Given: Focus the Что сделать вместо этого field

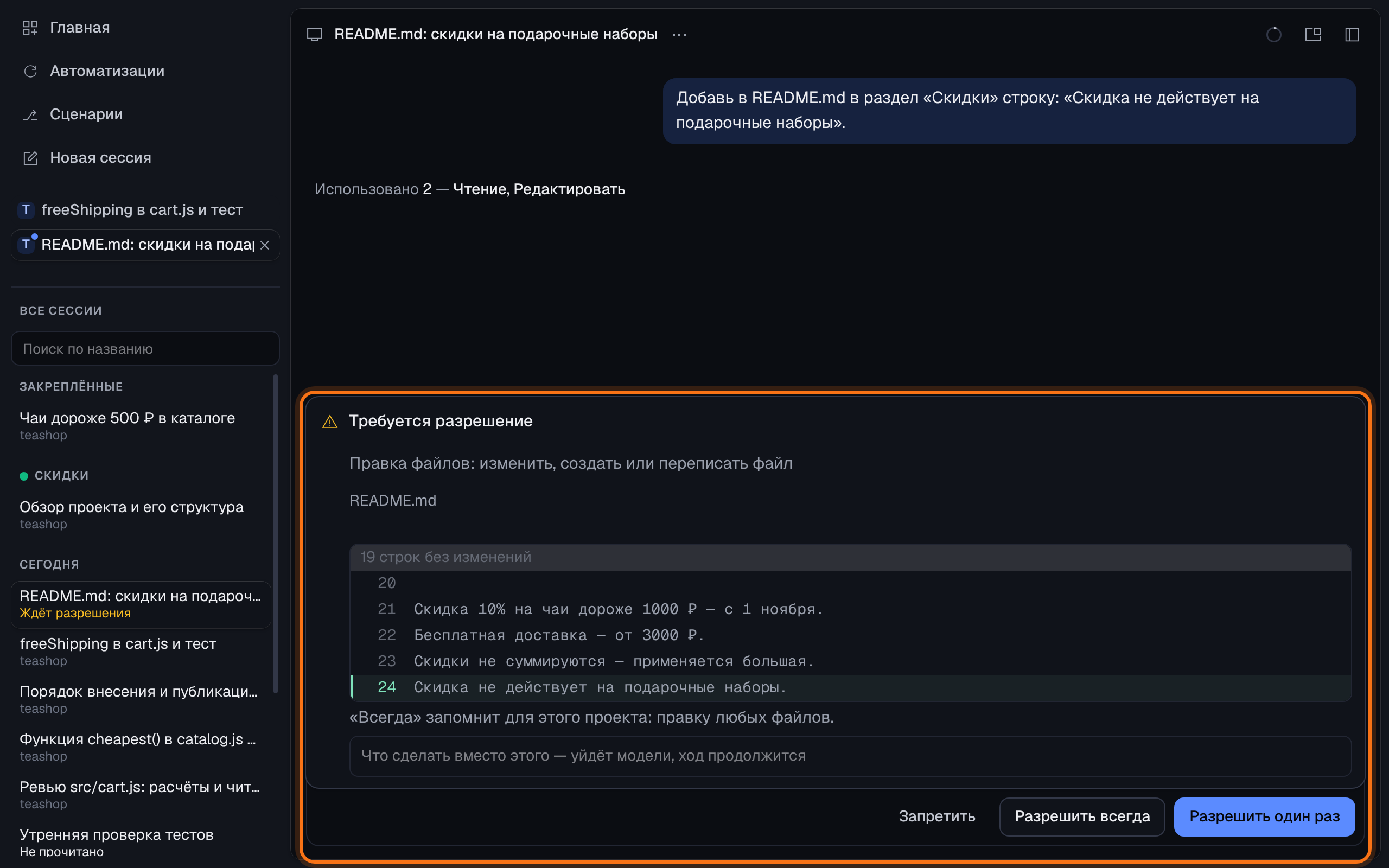Looking at the screenshot, I should [x=850, y=756].
